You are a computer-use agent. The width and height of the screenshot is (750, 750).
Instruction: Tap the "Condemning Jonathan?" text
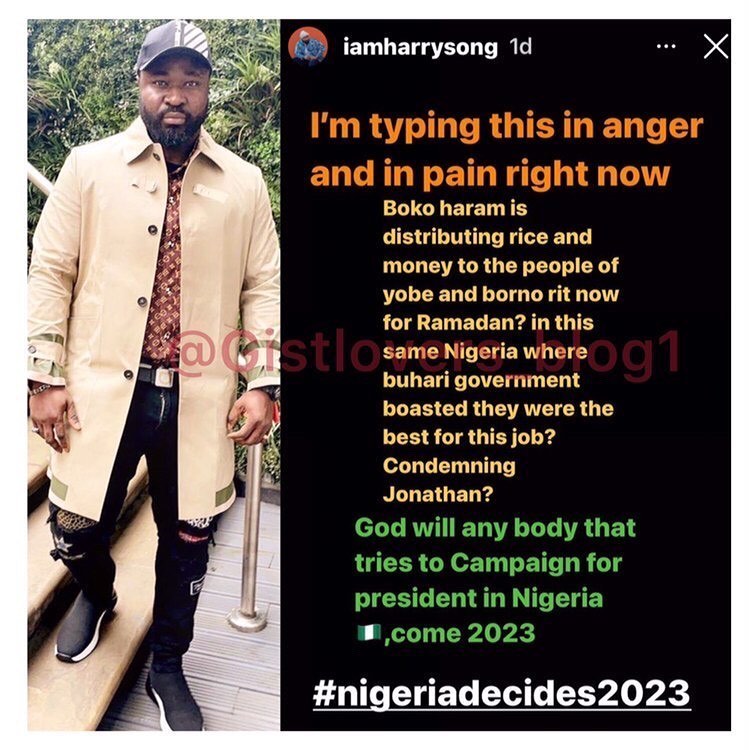pos(449,480)
